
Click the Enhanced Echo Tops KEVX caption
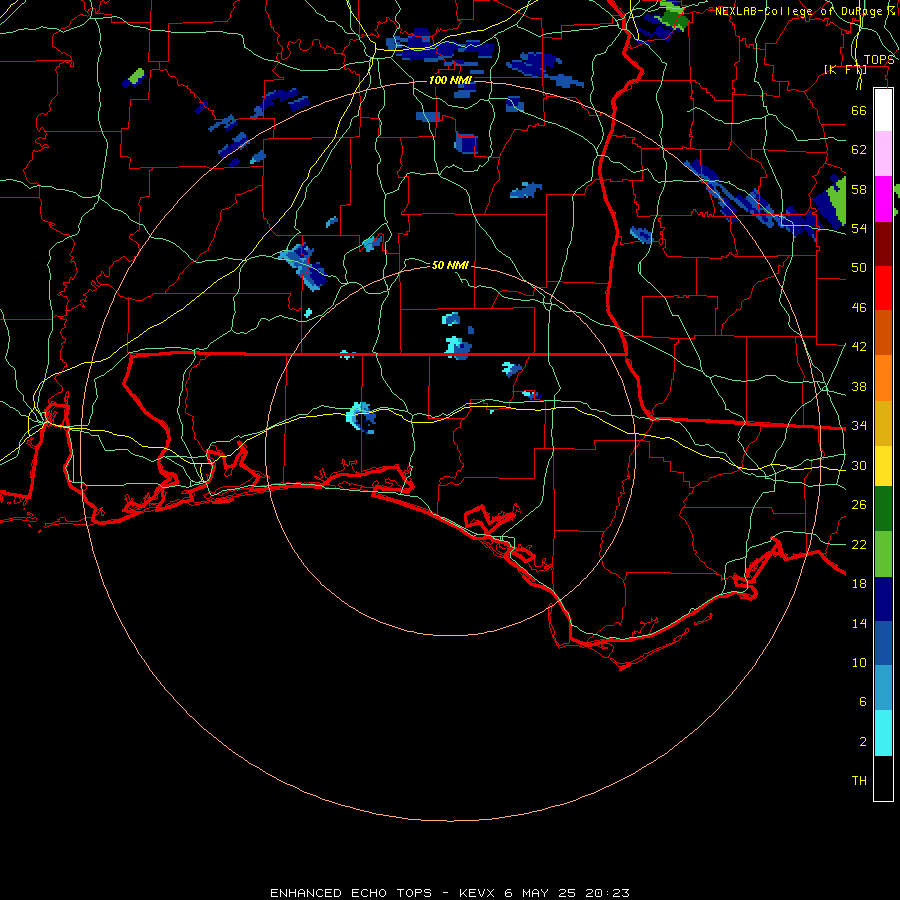(449, 893)
